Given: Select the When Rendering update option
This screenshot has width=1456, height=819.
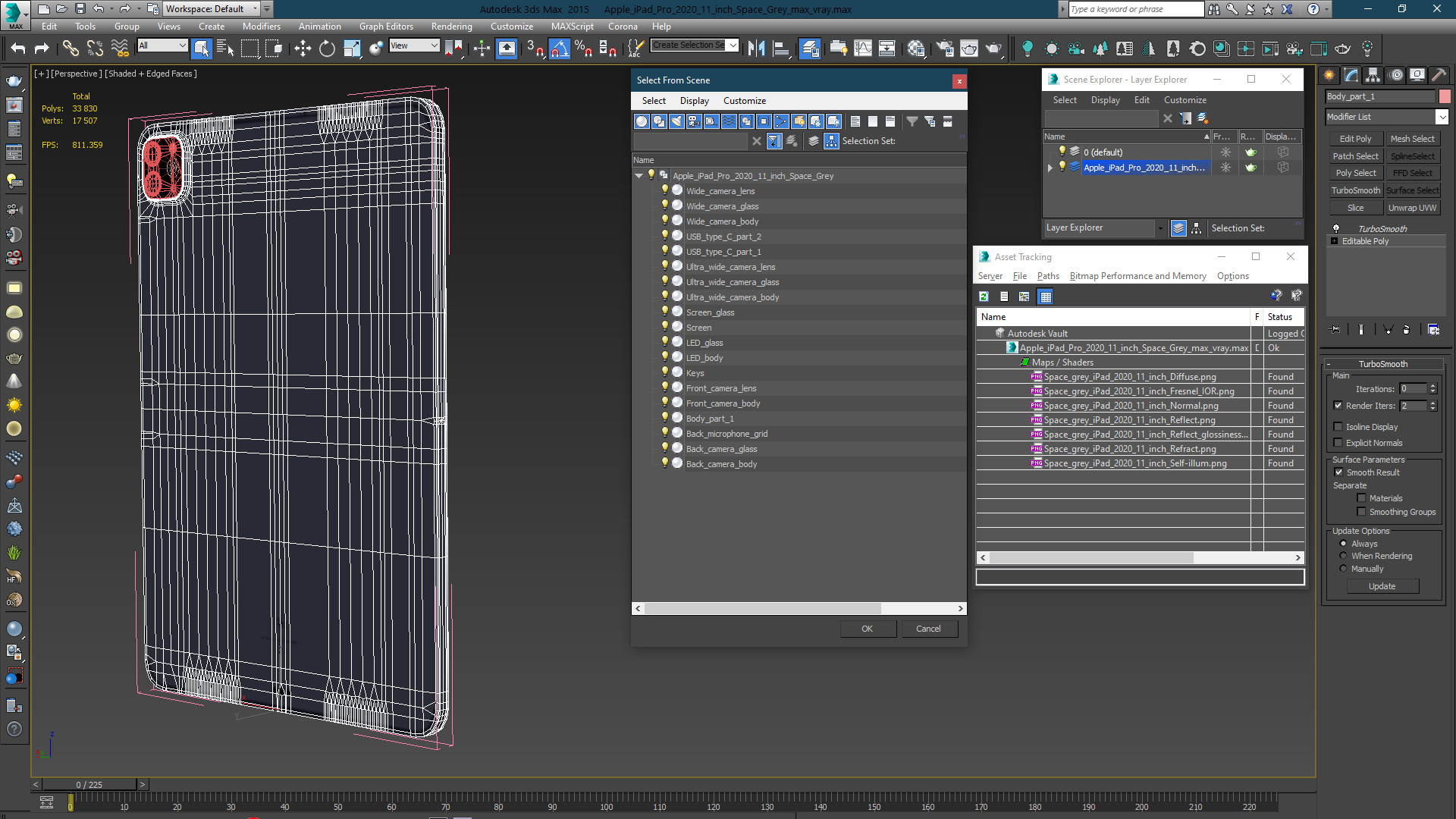Looking at the screenshot, I should point(1343,556).
